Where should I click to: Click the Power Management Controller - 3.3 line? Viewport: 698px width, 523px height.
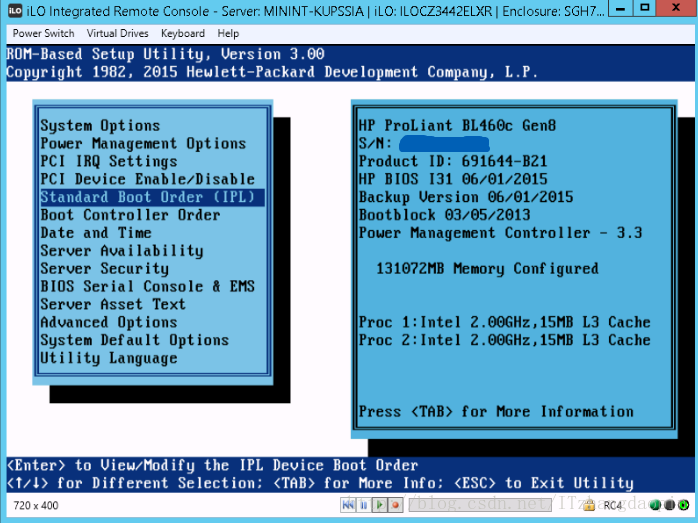point(500,233)
